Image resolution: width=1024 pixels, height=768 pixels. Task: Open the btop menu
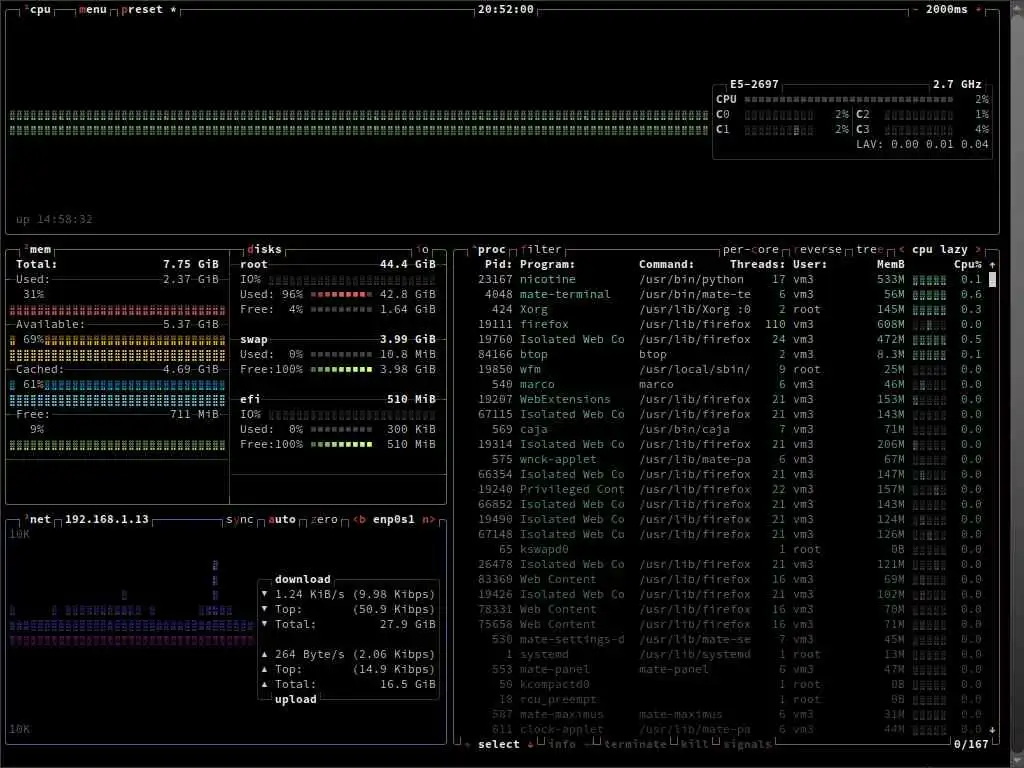click(x=92, y=10)
